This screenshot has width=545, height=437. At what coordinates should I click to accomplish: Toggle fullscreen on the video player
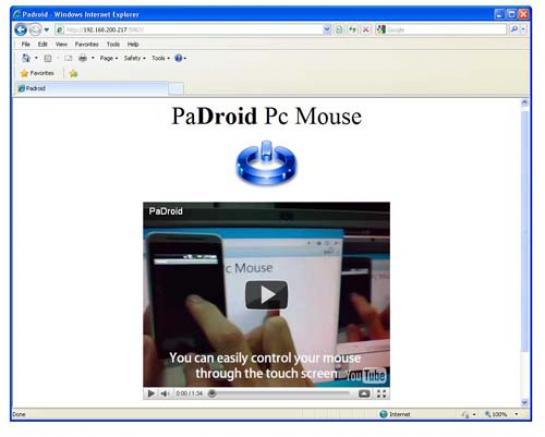381,394
